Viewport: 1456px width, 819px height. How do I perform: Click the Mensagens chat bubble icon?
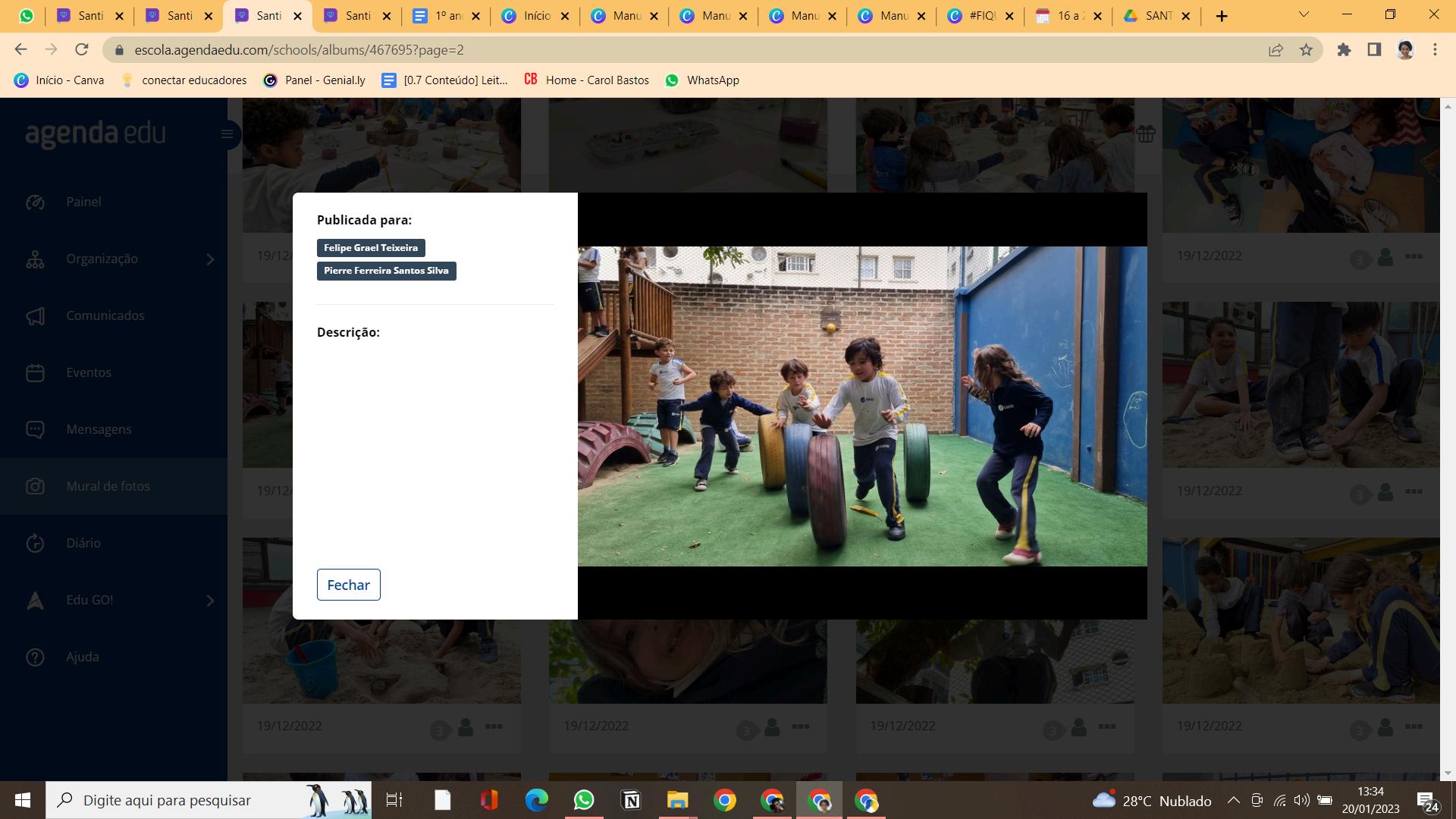(x=35, y=429)
